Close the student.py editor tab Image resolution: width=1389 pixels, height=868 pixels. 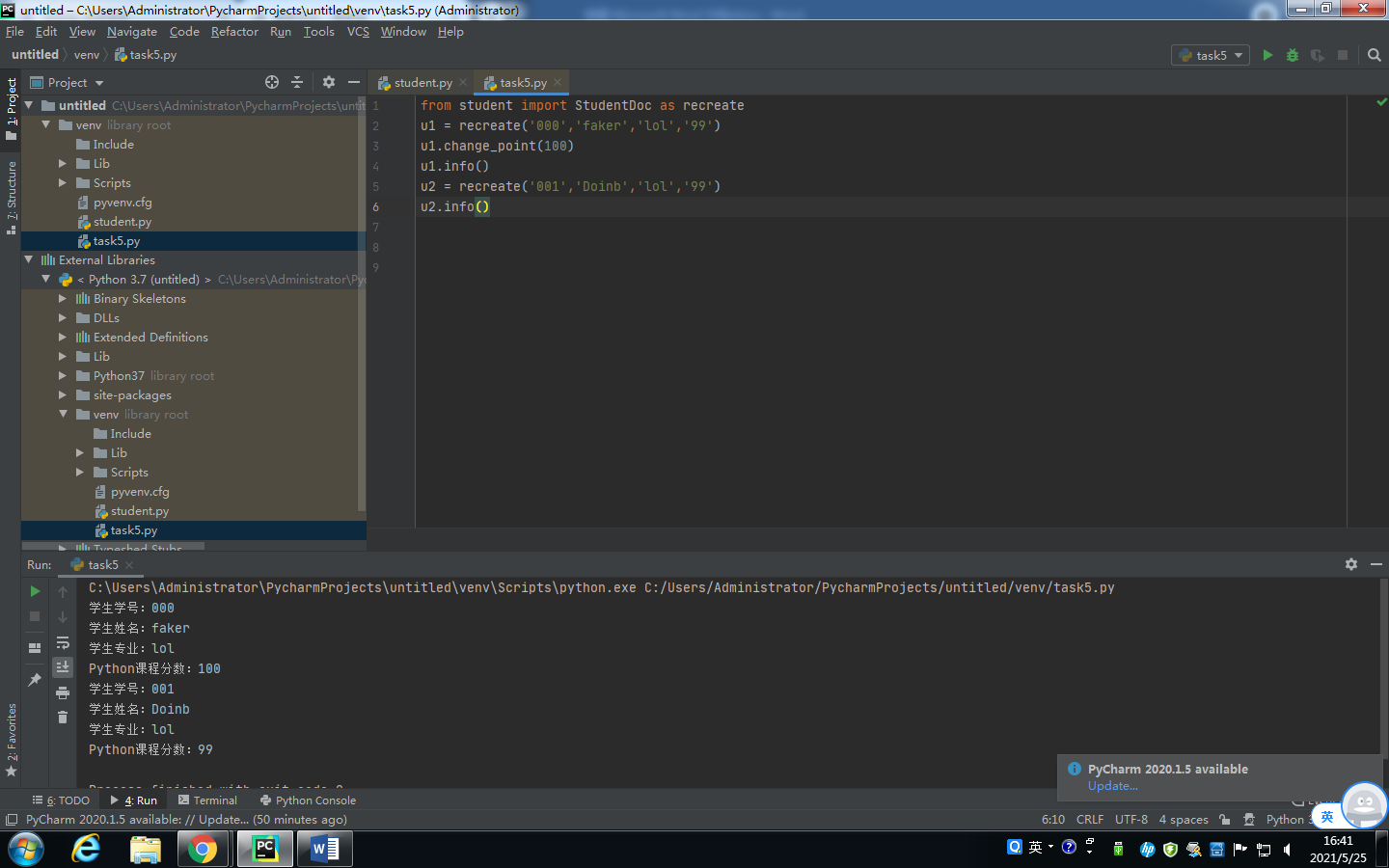pos(463,83)
